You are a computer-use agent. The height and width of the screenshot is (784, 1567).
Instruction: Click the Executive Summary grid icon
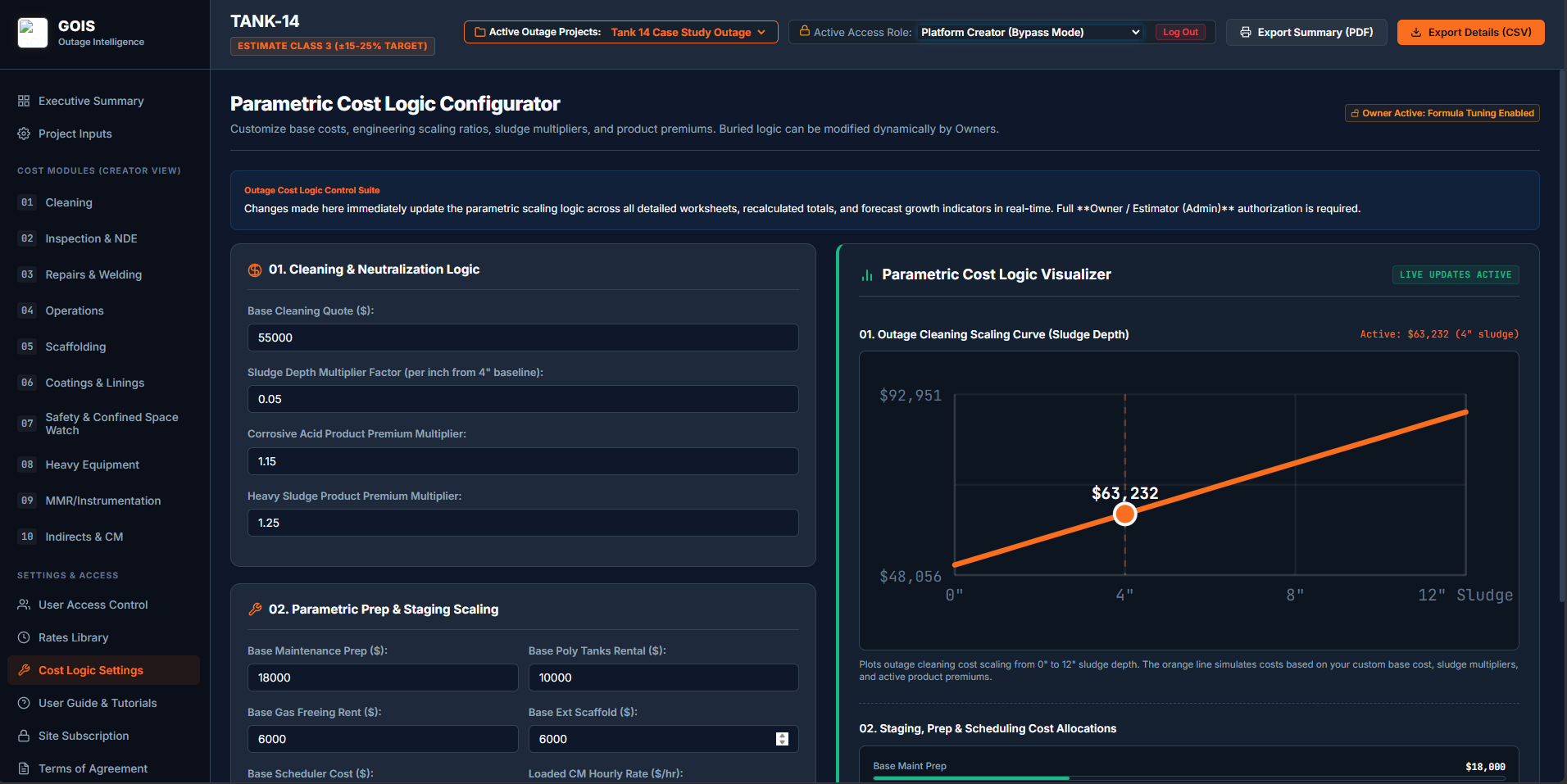[x=24, y=101]
